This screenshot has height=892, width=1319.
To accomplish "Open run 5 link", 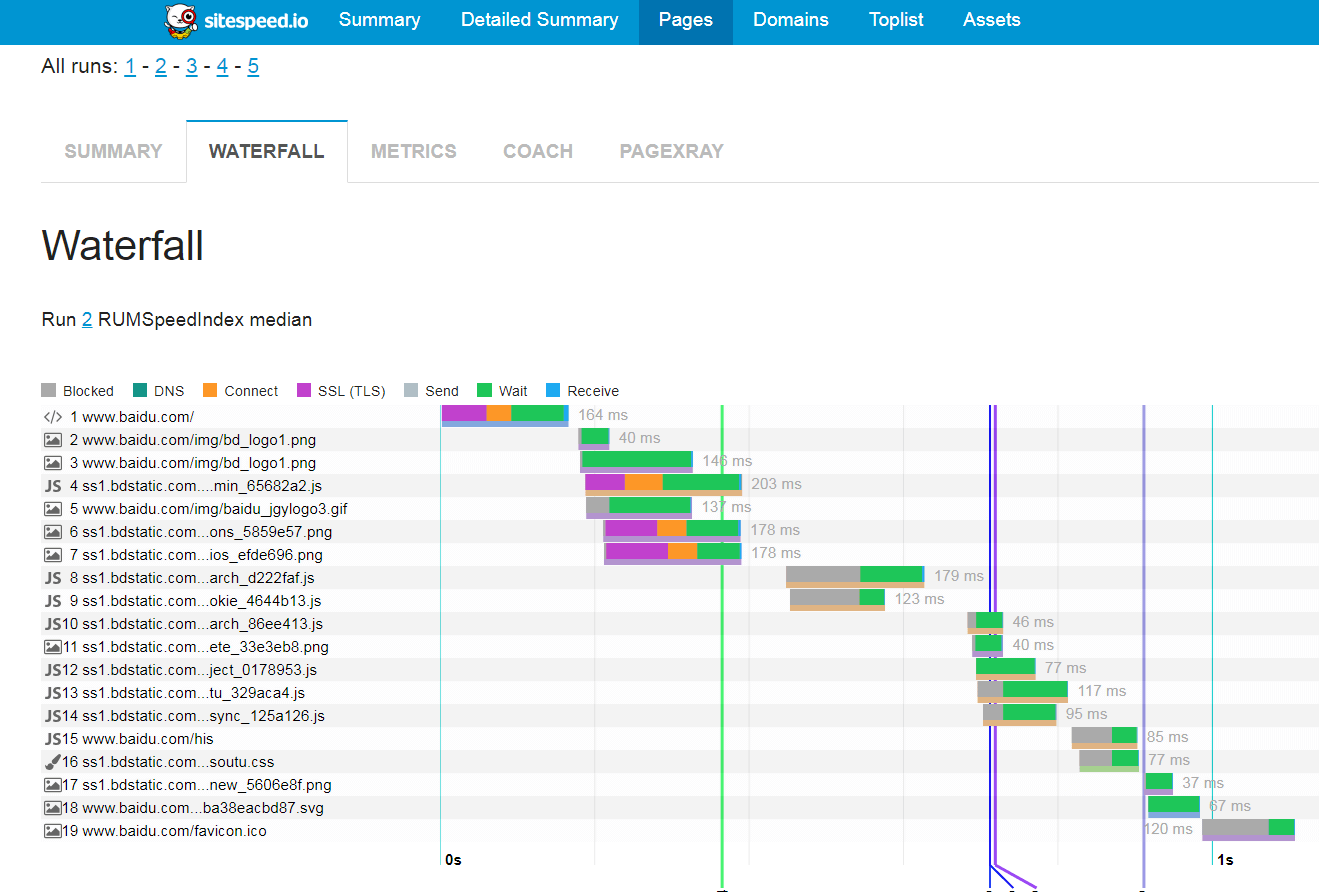I will click(253, 67).
